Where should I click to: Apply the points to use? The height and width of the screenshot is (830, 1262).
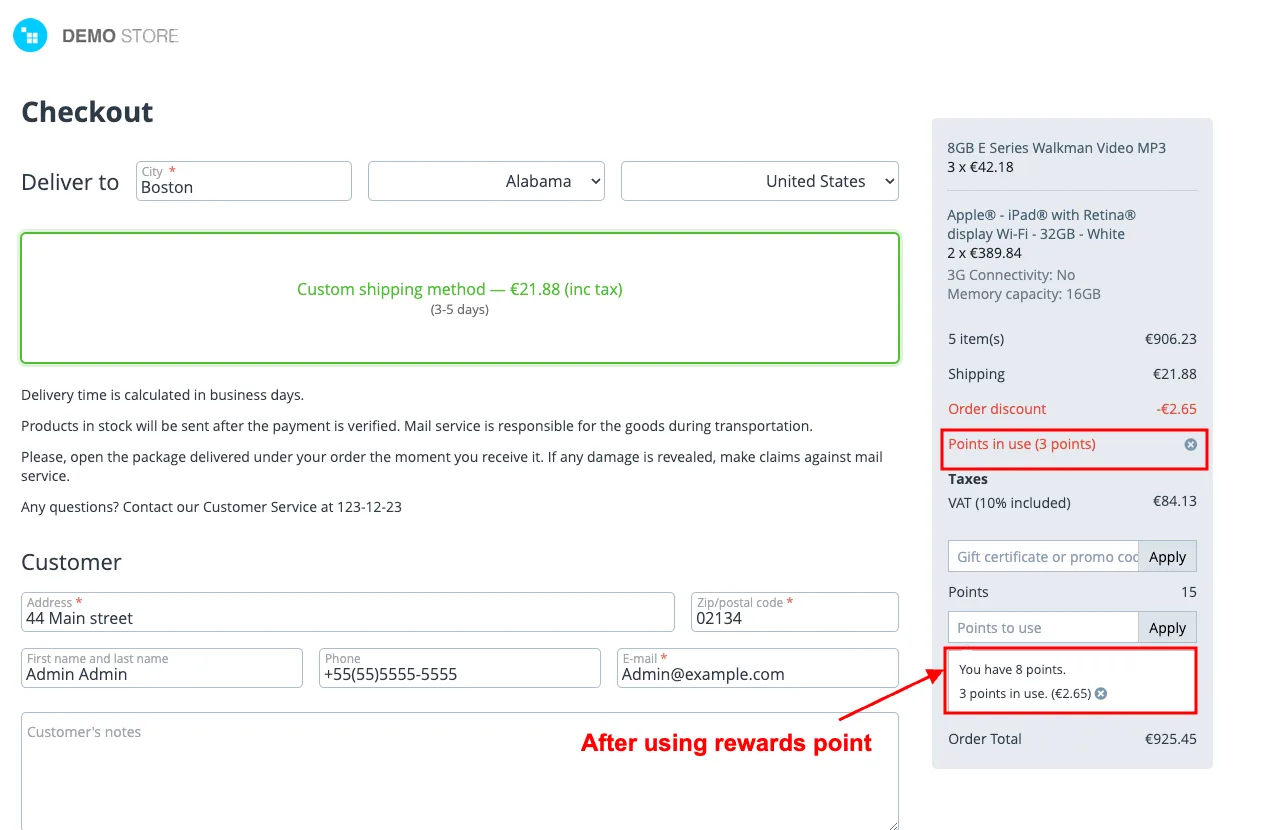point(1167,628)
